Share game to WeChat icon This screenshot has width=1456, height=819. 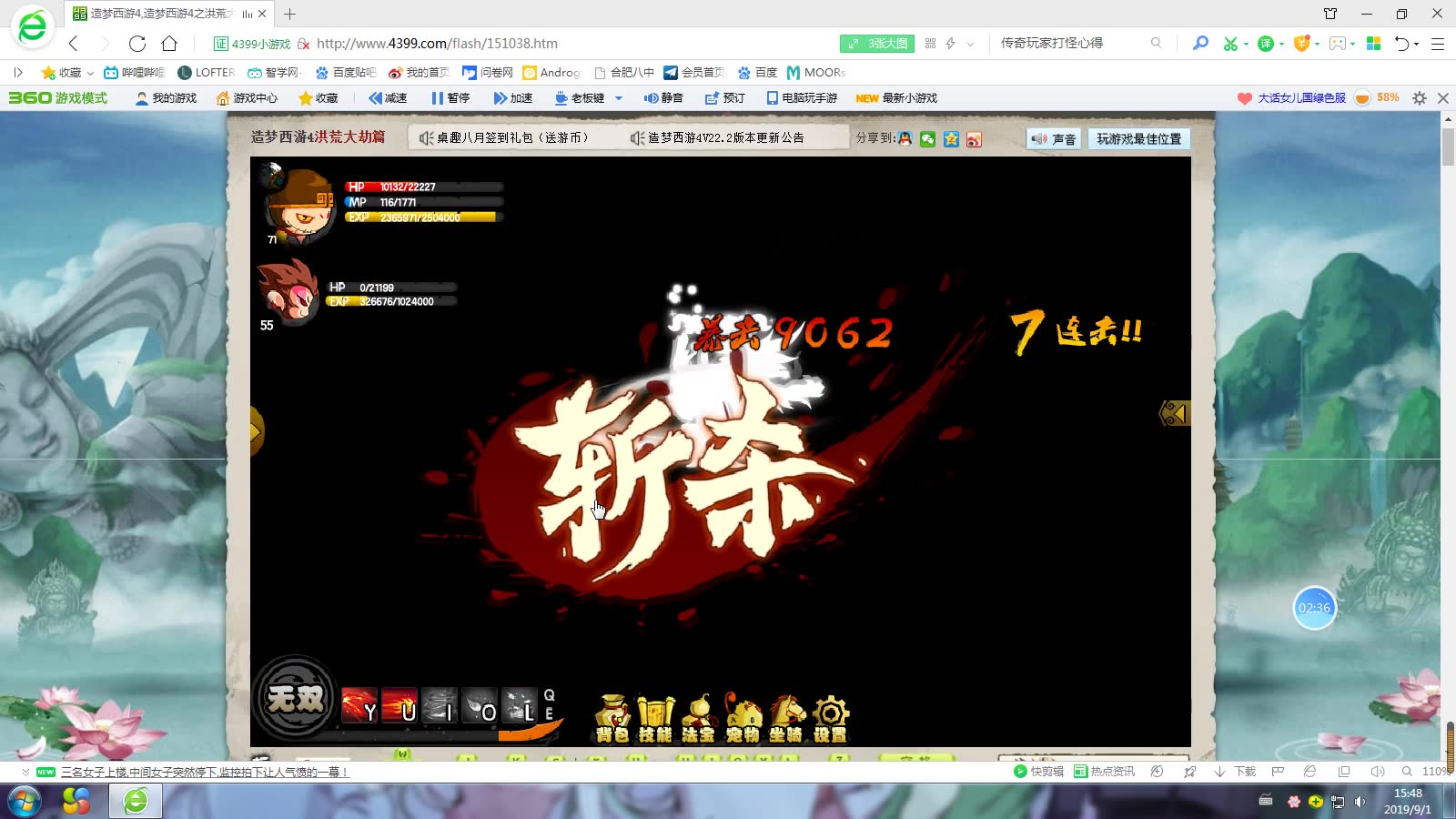tap(927, 139)
